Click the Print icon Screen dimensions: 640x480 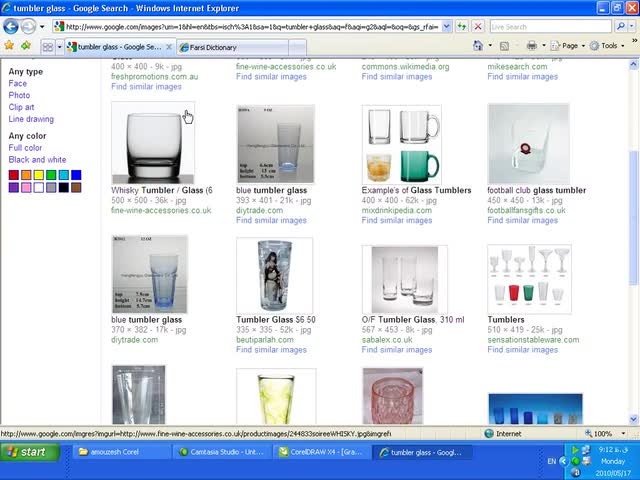click(x=531, y=46)
